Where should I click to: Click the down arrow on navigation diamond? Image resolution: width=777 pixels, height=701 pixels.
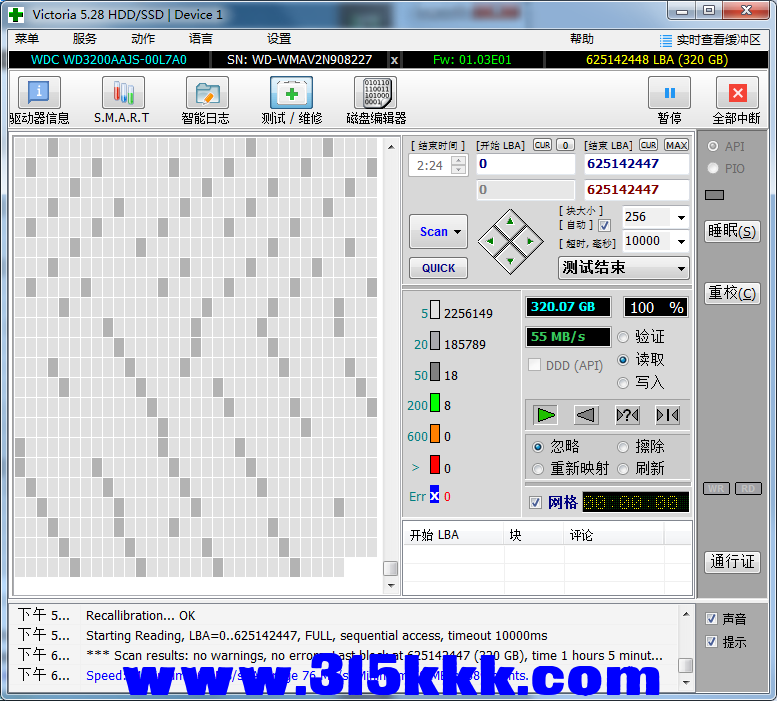[x=510, y=261]
